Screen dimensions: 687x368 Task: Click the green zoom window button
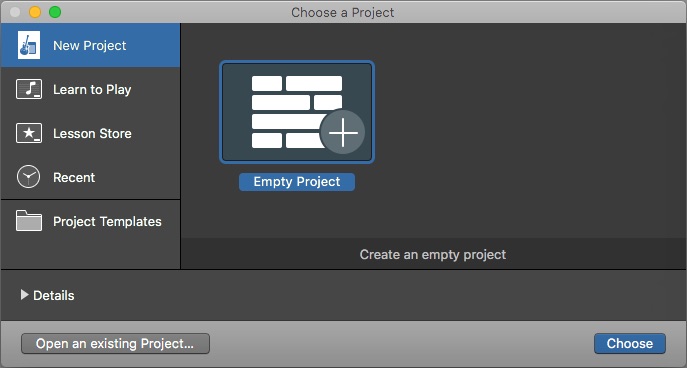pyautogui.click(x=55, y=12)
